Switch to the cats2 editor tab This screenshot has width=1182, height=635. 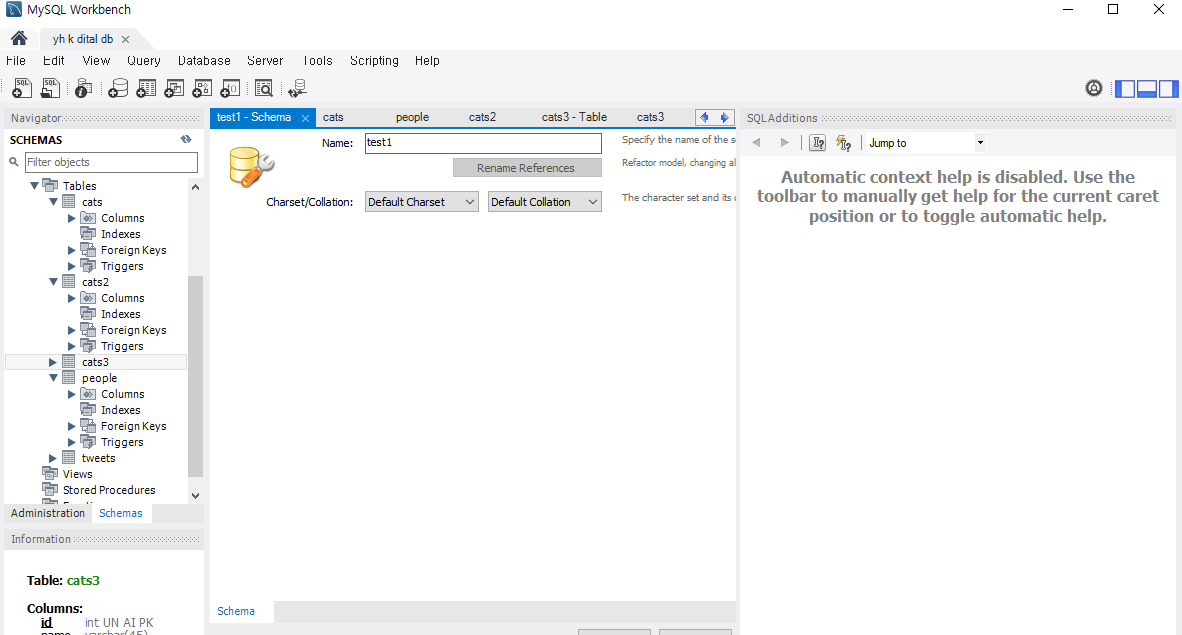click(482, 117)
